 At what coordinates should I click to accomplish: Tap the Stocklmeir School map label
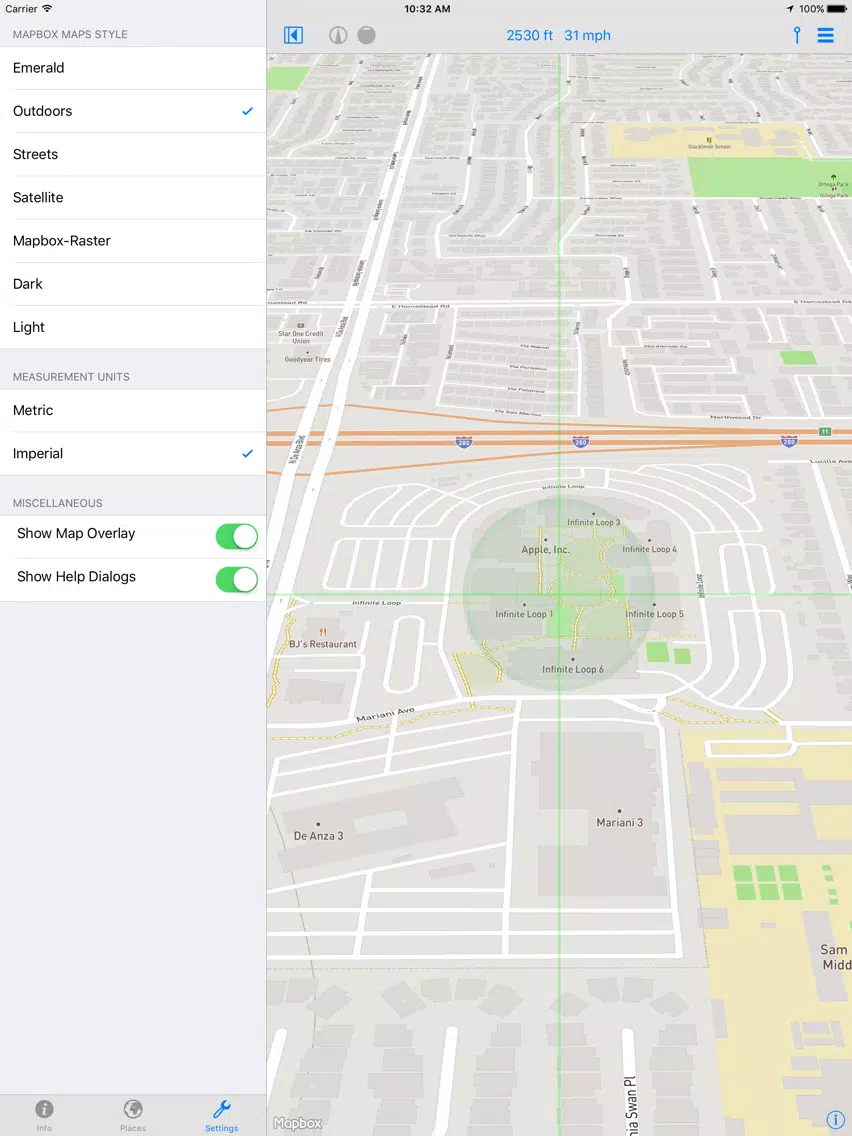pyautogui.click(x=709, y=146)
